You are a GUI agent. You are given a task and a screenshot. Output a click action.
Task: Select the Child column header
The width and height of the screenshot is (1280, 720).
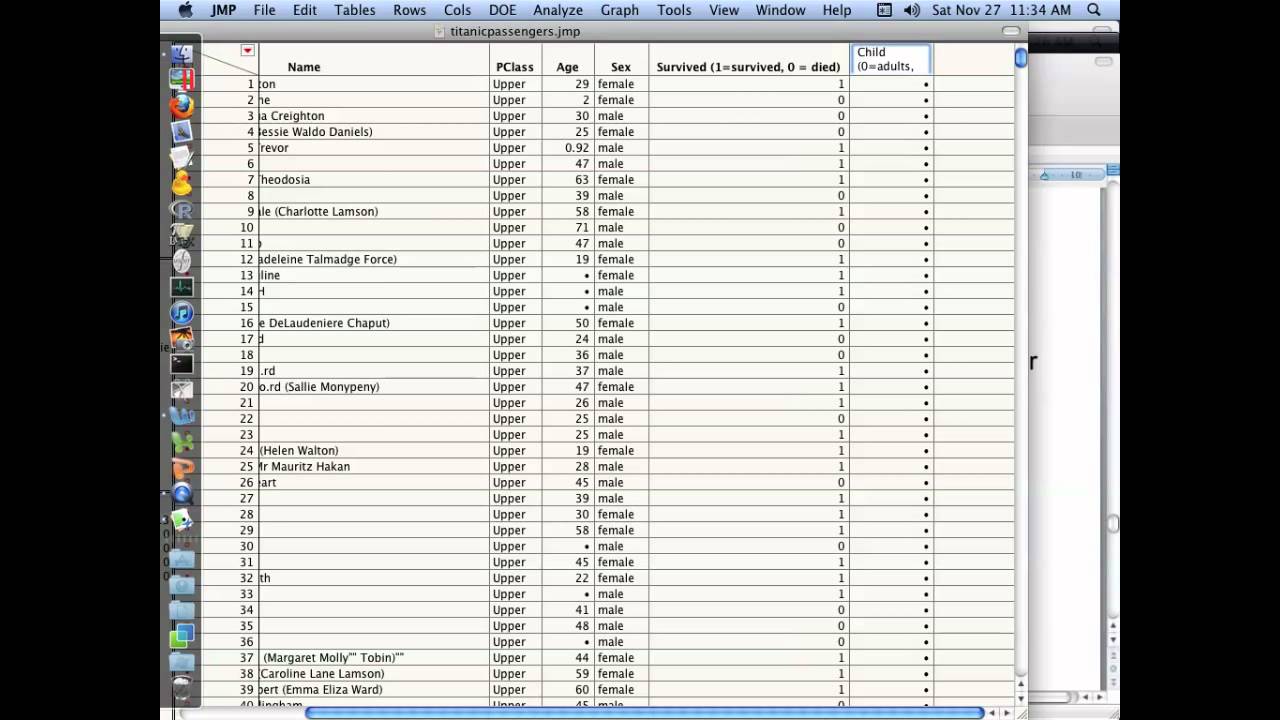[891, 59]
